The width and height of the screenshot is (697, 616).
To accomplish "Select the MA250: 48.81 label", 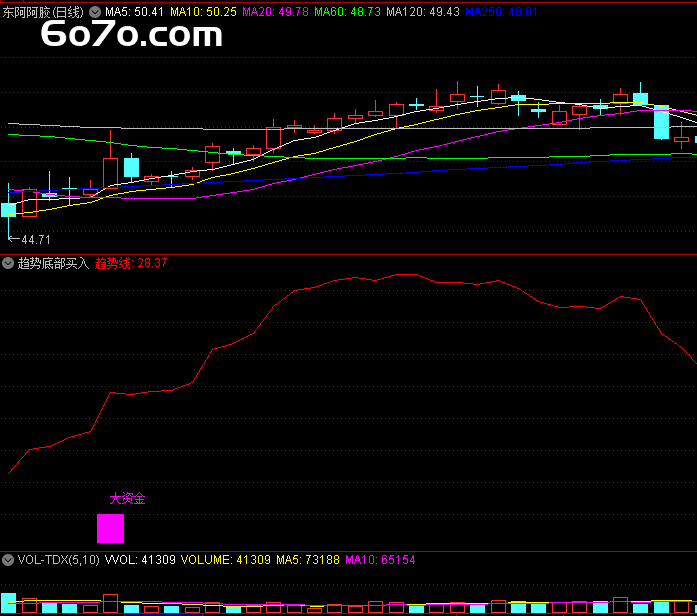I will [501, 12].
